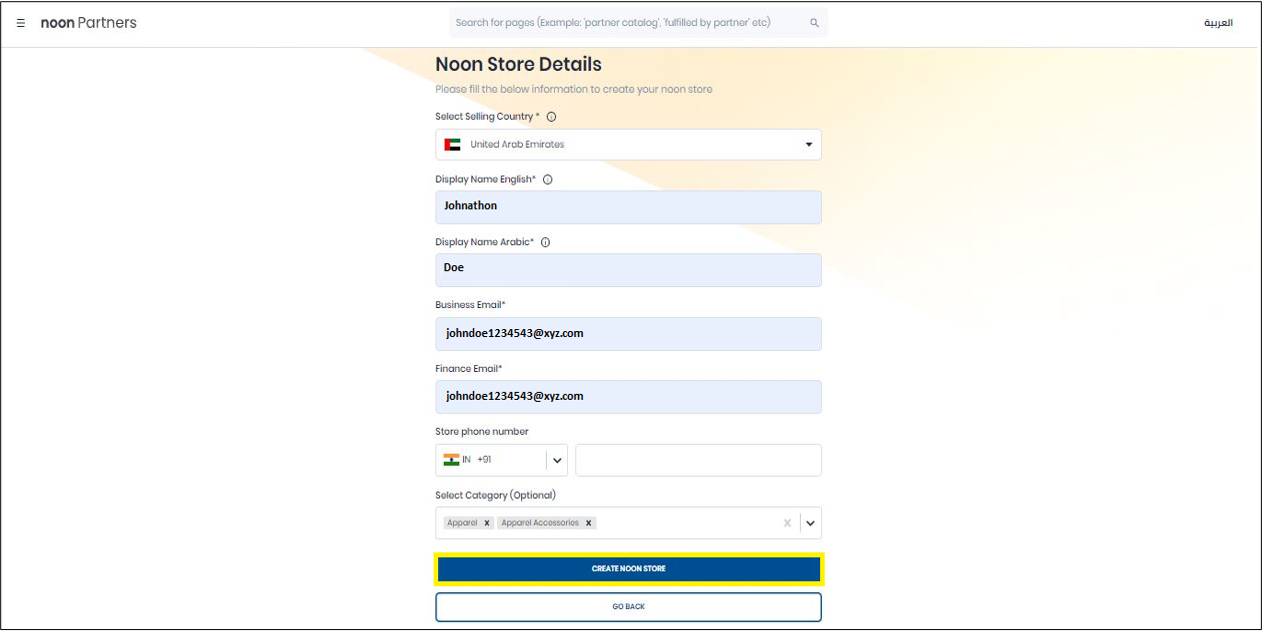Clear all selected store categories

pos(787,523)
